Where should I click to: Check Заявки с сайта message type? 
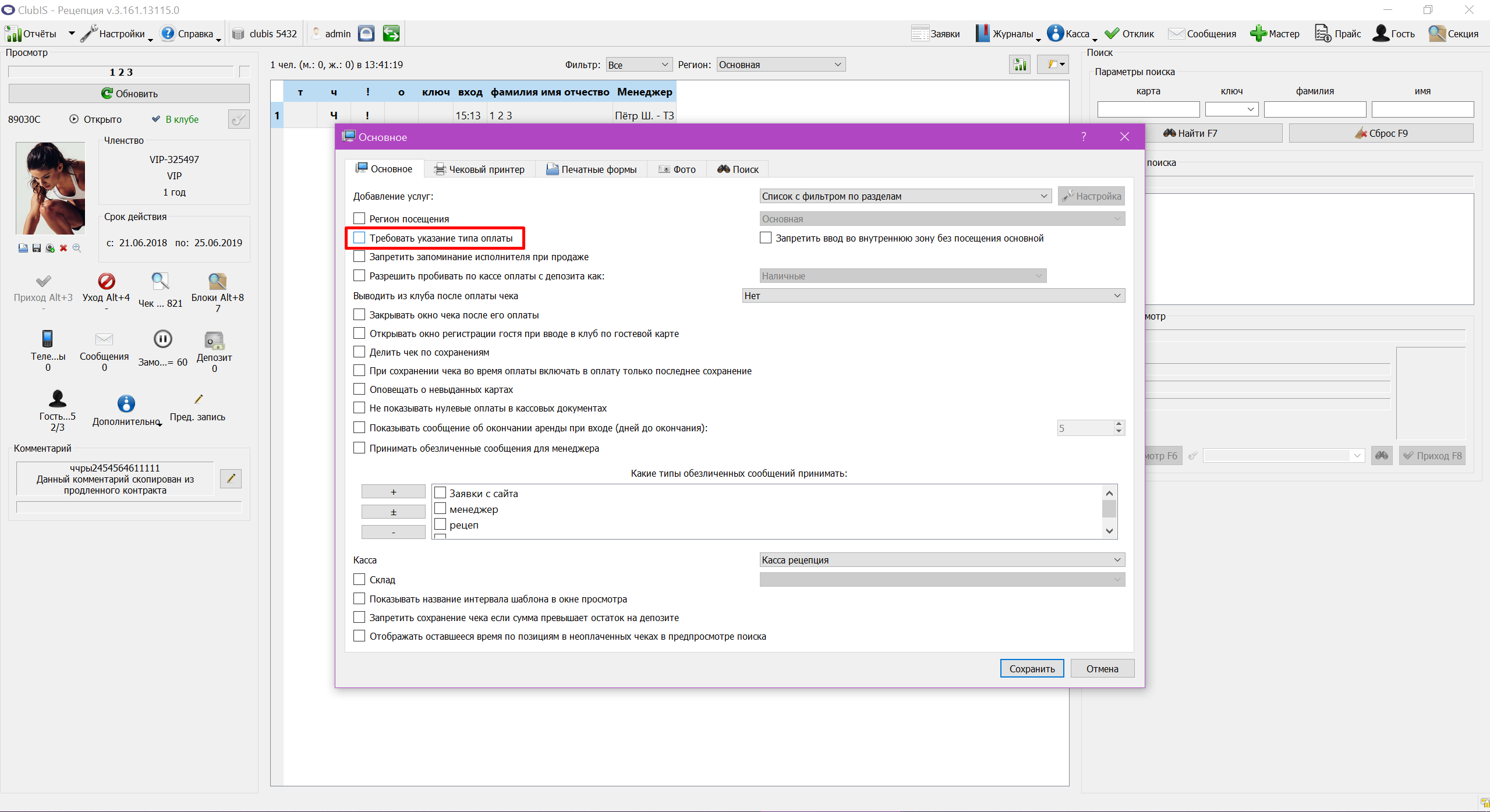[x=440, y=493]
